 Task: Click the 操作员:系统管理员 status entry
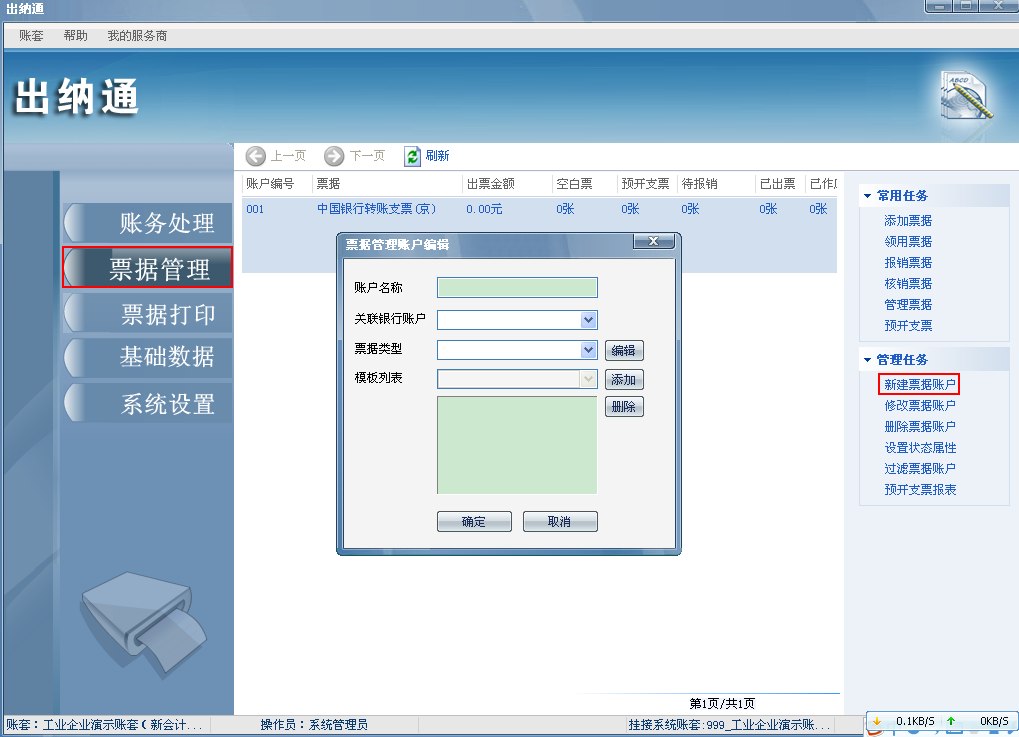[314, 725]
